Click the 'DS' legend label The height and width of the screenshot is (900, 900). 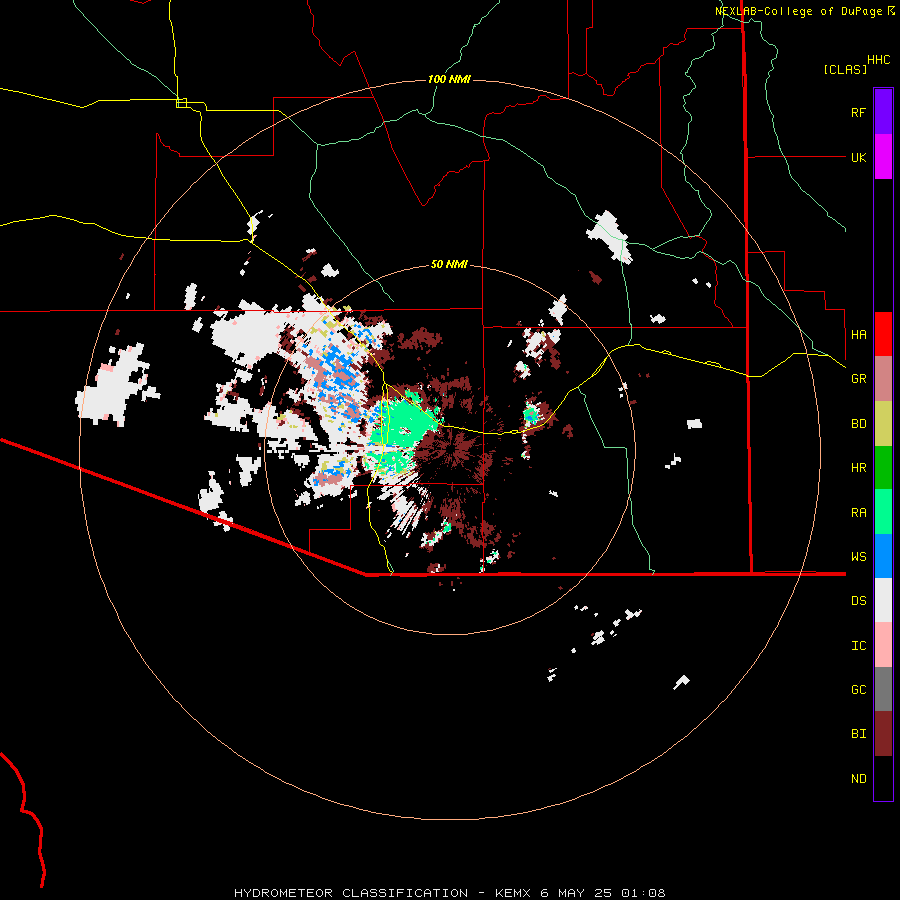pos(858,601)
